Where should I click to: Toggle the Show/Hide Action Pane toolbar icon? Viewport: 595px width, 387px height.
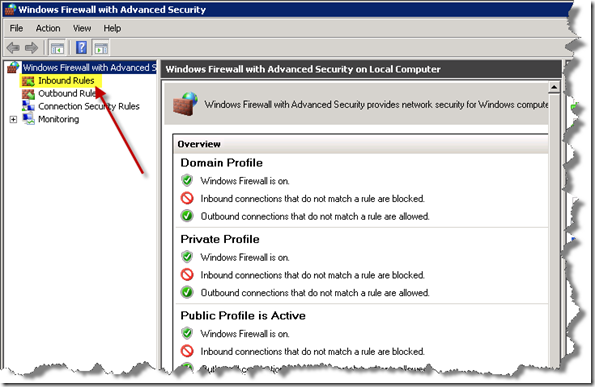tap(101, 48)
